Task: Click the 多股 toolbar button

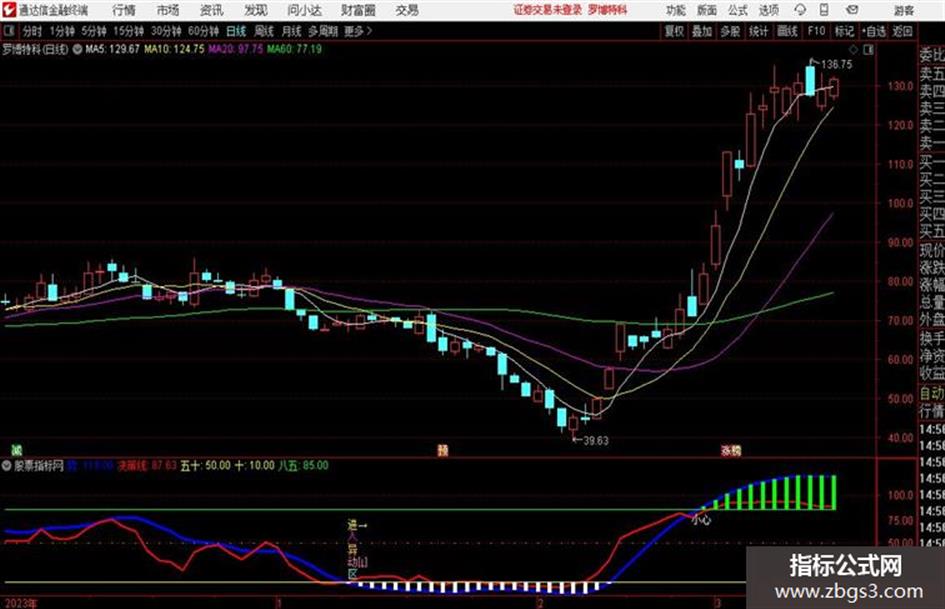Action: tap(730, 31)
